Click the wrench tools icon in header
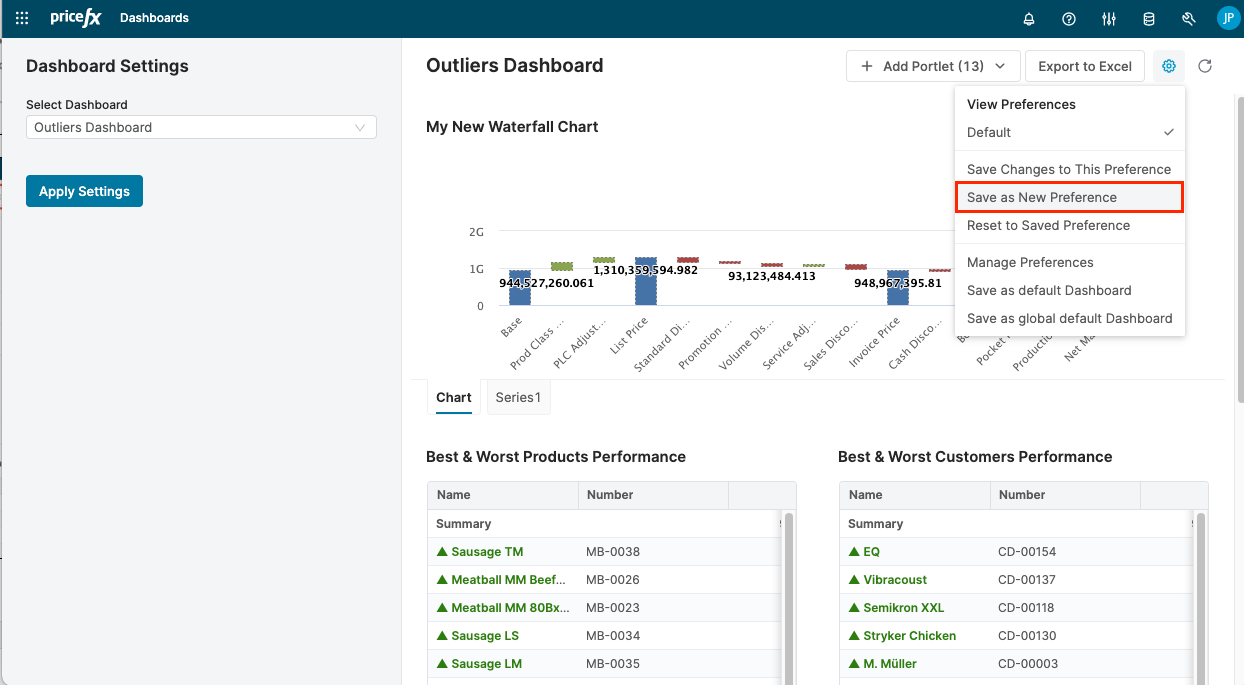This screenshot has width=1244, height=685. coord(1188,18)
